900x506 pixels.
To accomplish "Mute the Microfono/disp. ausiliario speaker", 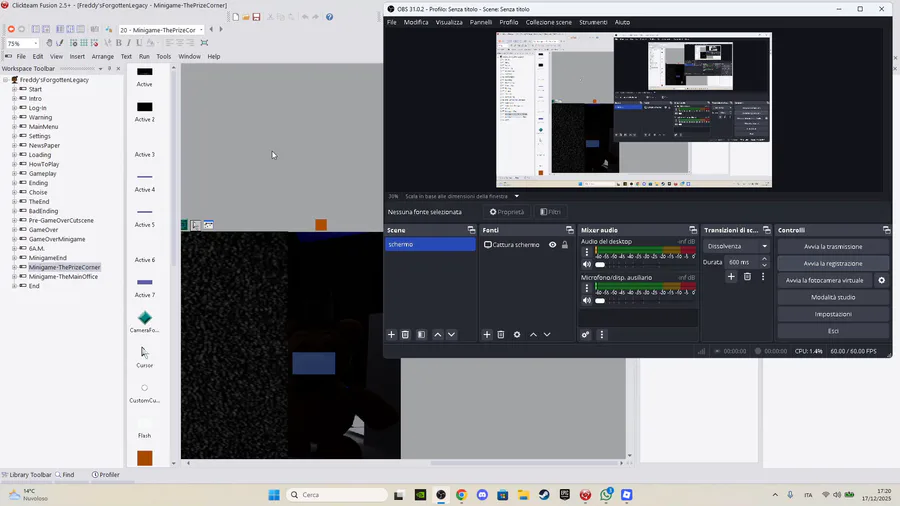I will coord(587,300).
